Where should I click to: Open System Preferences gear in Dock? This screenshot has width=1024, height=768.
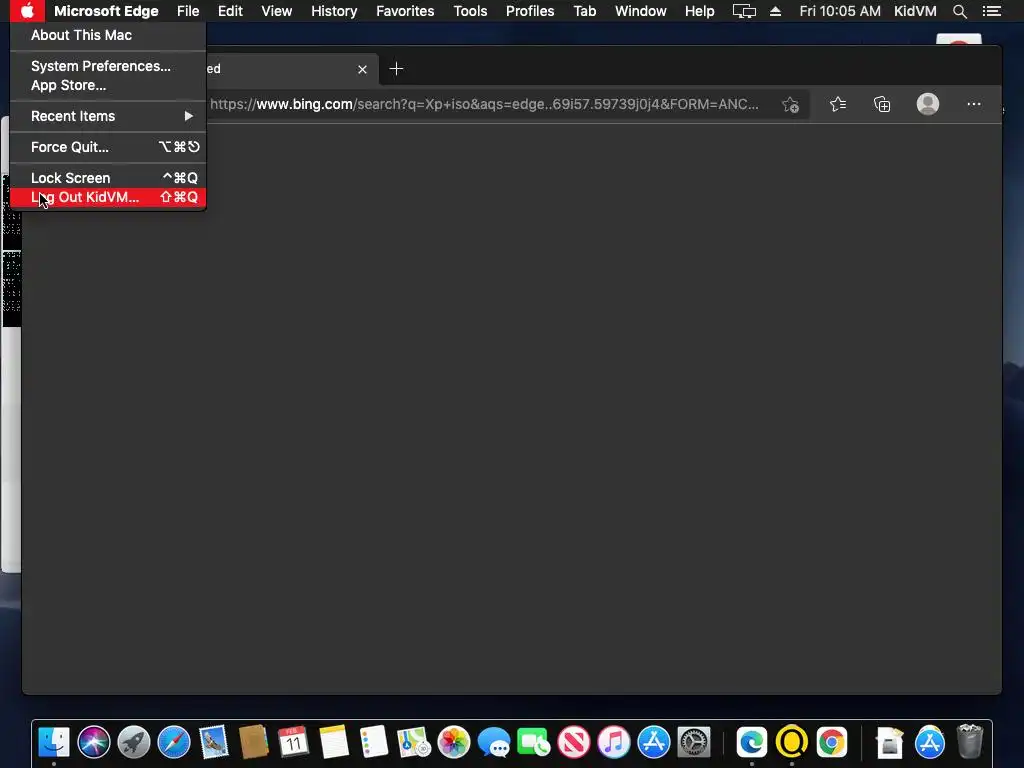click(694, 742)
